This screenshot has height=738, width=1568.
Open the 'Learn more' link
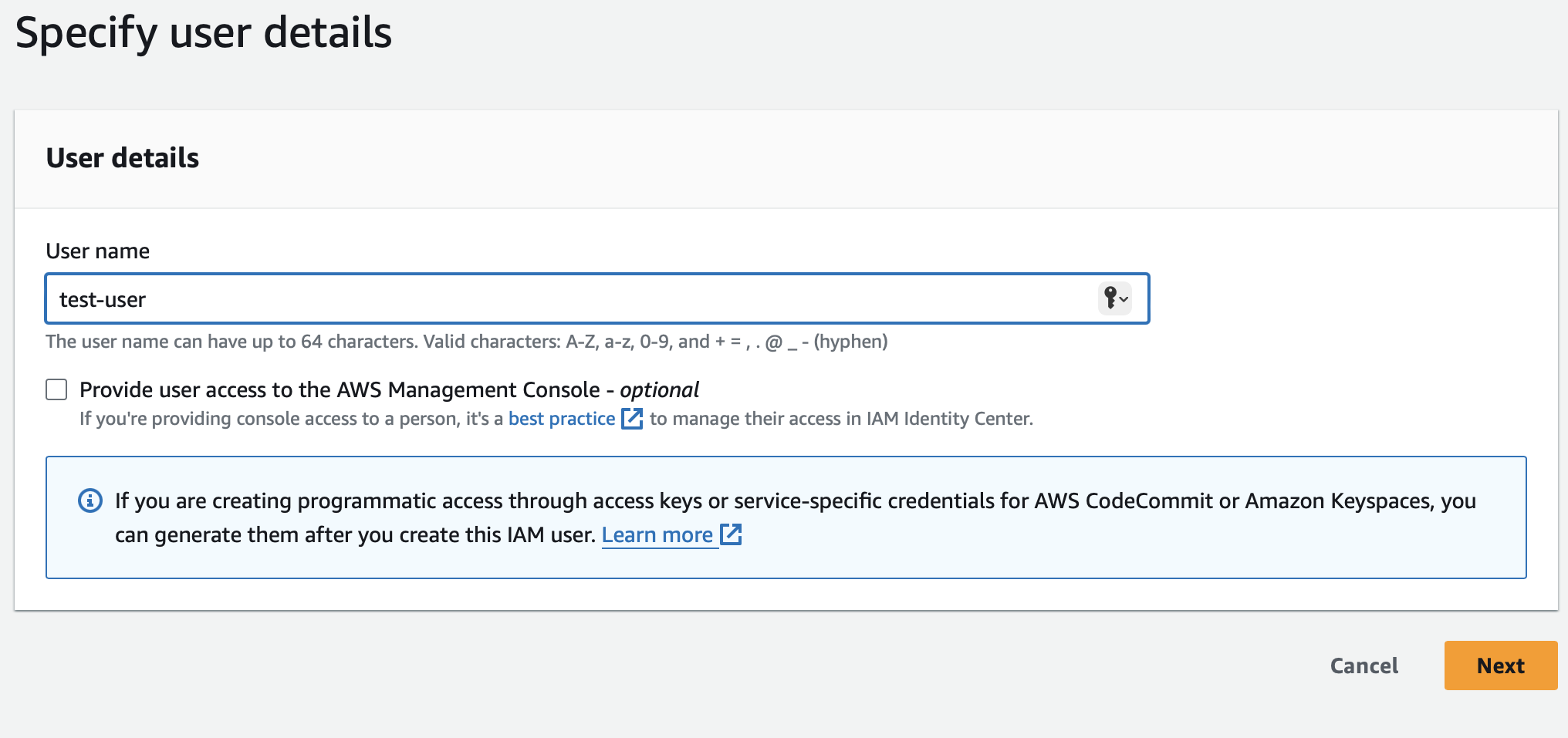pos(657,535)
